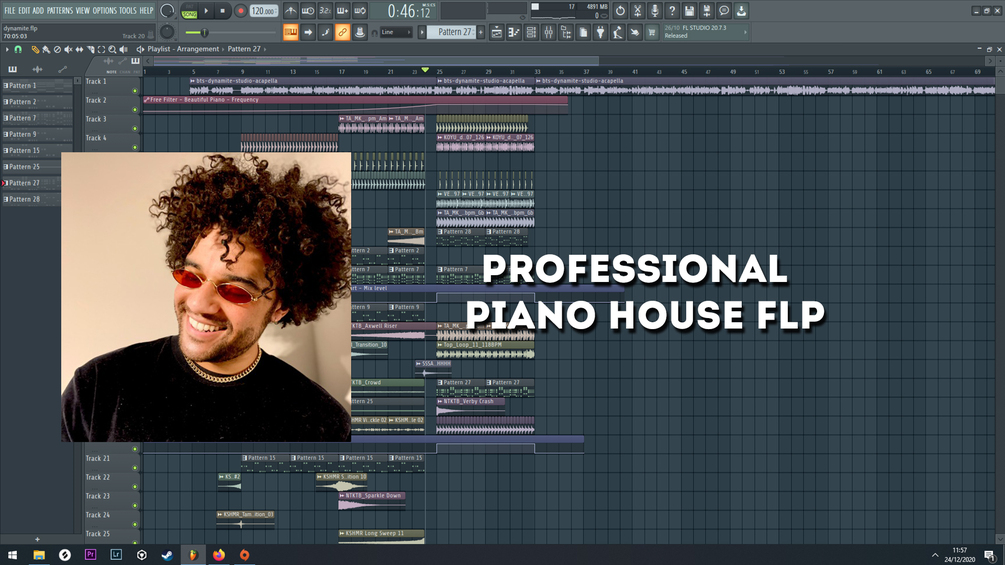The image size is (1005, 565).
Task: Click the microphone recording icon
Action: 654,11
